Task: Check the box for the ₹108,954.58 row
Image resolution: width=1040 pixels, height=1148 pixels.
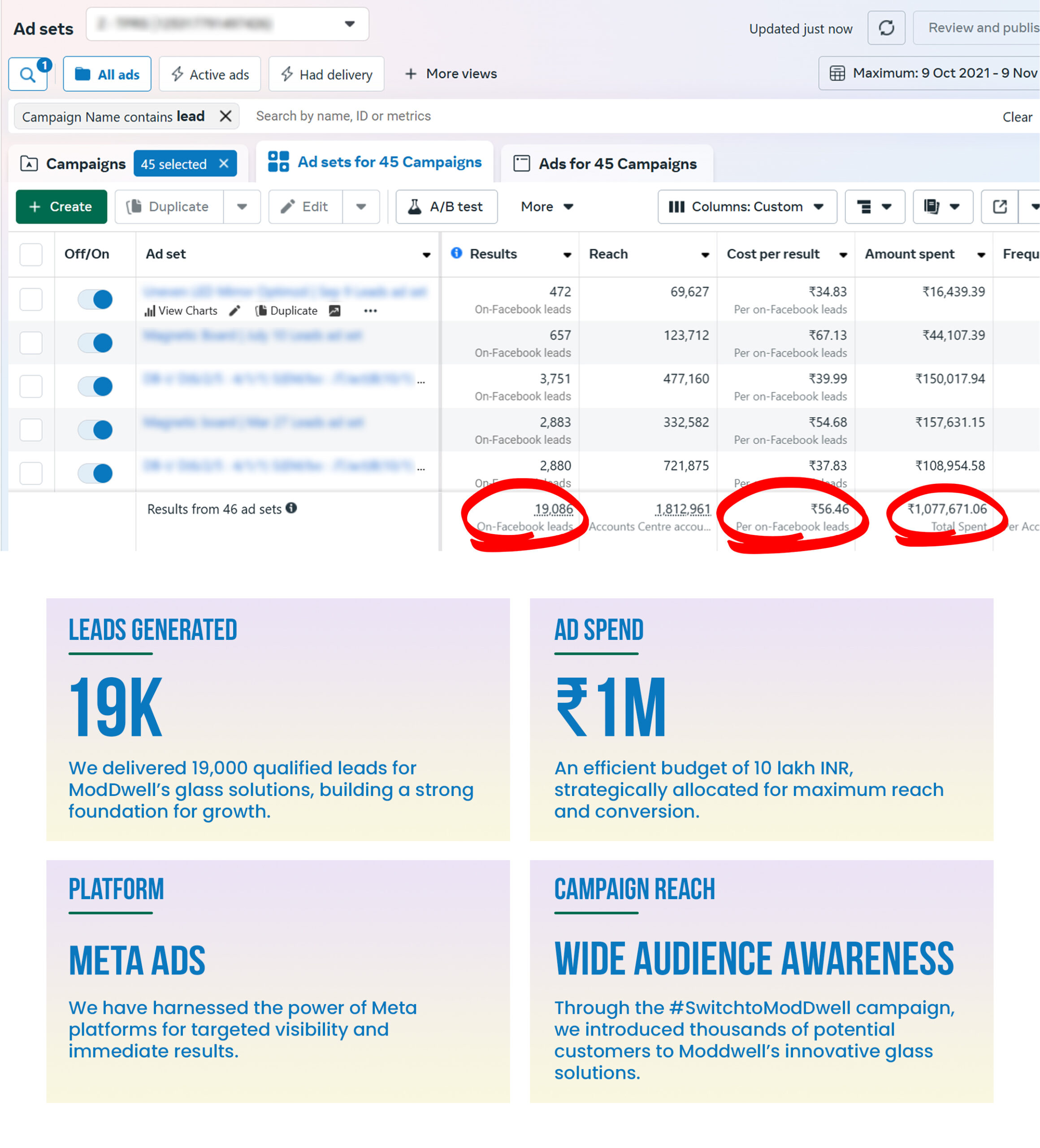Action: pos(31,473)
